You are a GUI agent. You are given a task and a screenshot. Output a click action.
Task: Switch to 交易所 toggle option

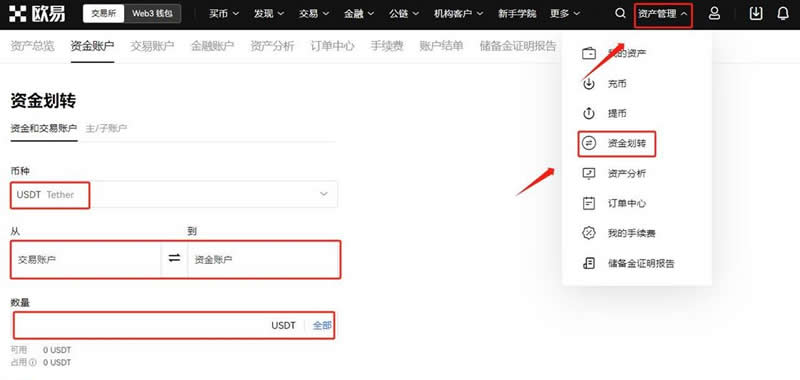(104, 14)
